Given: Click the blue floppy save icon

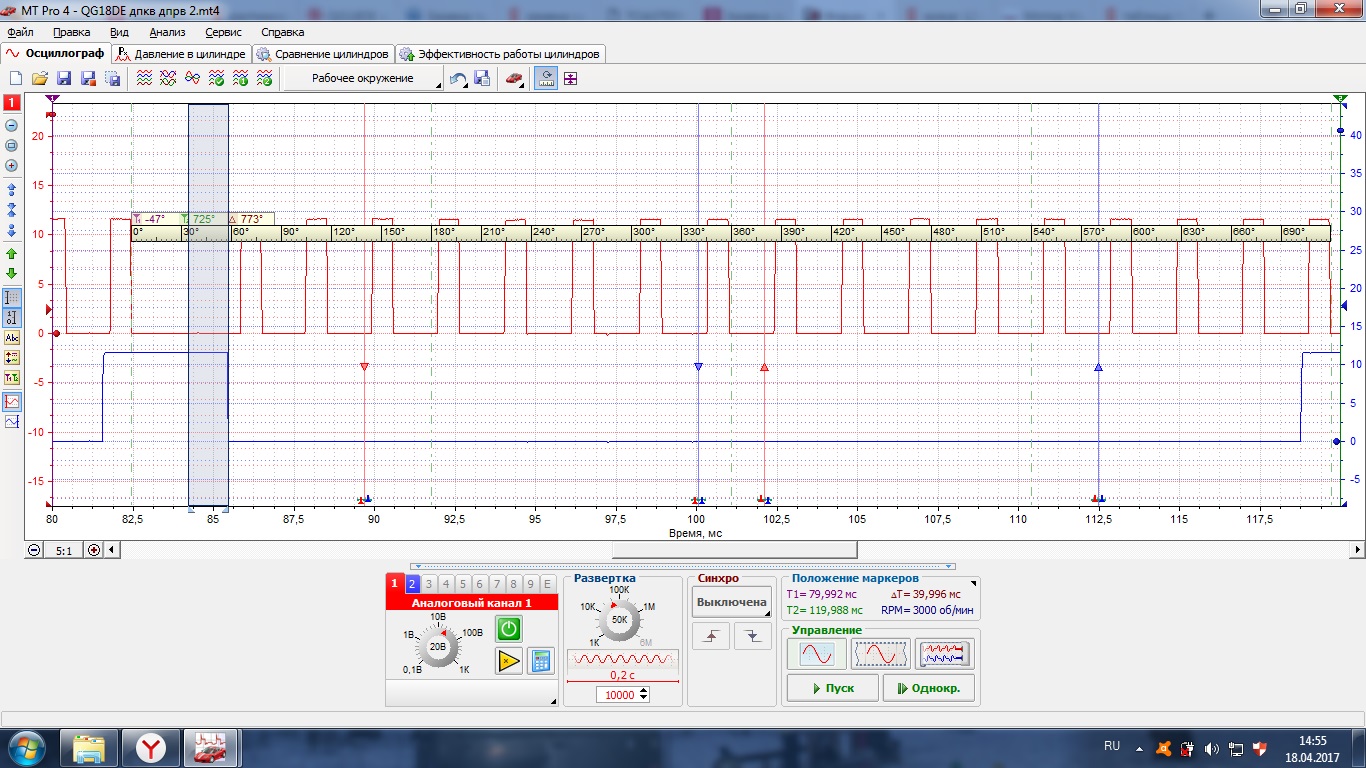Looking at the screenshot, I should (64, 79).
